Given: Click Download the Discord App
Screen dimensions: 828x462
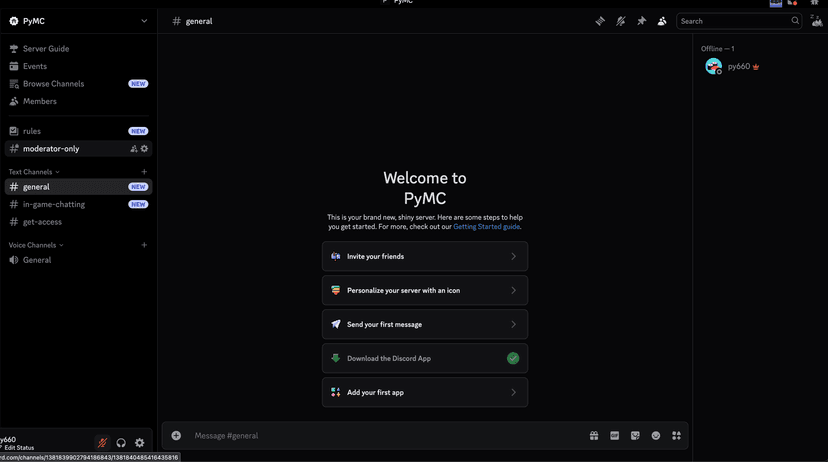Looking at the screenshot, I should [425, 358].
